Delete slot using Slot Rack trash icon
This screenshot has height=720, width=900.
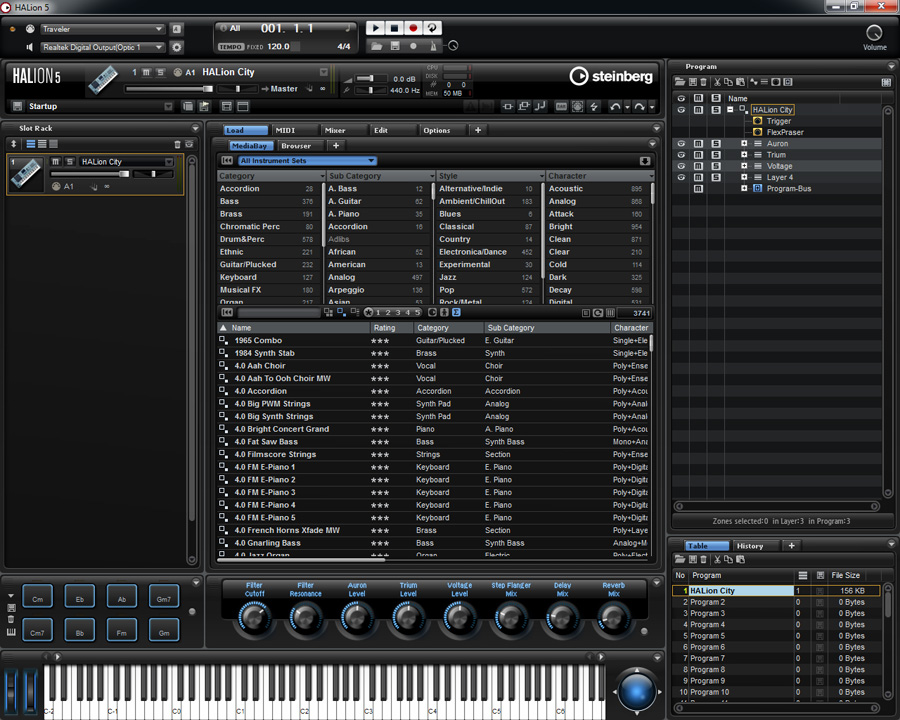[x=178, y=144]
